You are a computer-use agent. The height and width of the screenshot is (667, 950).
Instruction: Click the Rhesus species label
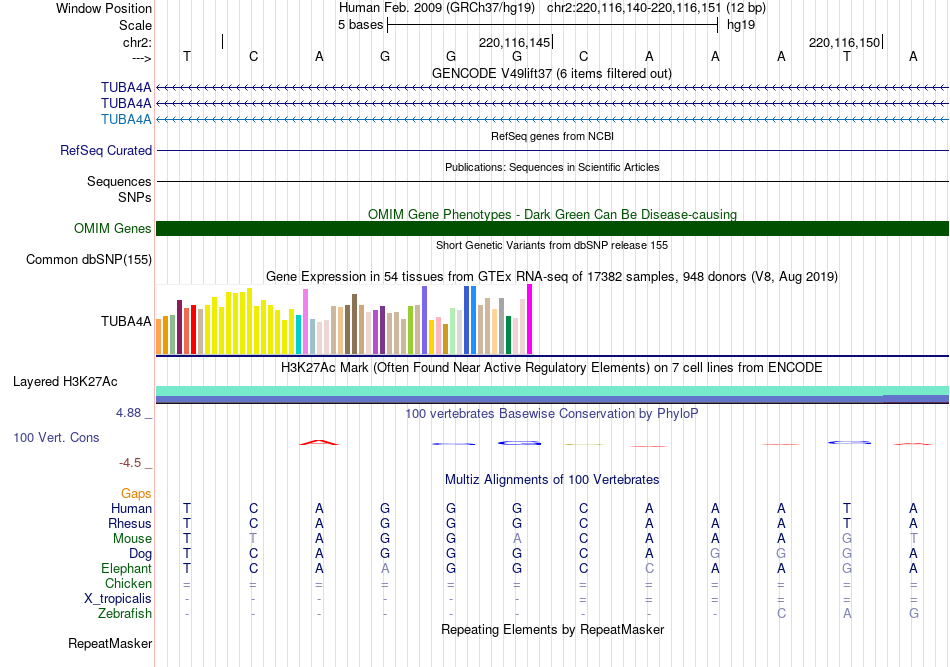130,523
